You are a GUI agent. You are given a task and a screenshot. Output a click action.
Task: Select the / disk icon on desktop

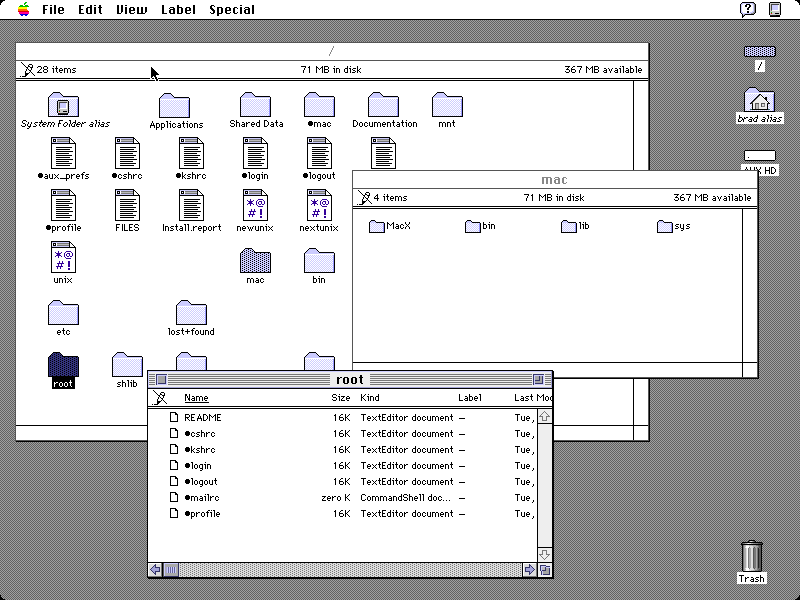tap(760, 52)
